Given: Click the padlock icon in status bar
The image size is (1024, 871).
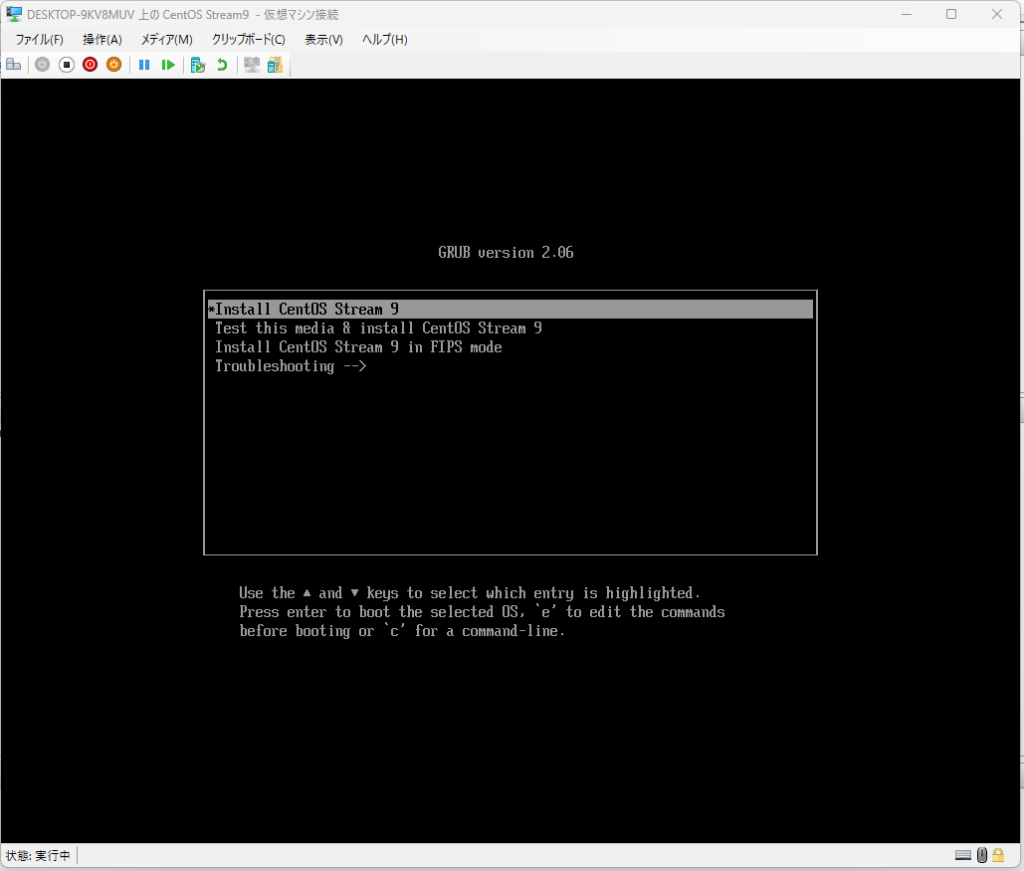Looking at the screenshot, I should pyautogui.click(x=997, y=855).
